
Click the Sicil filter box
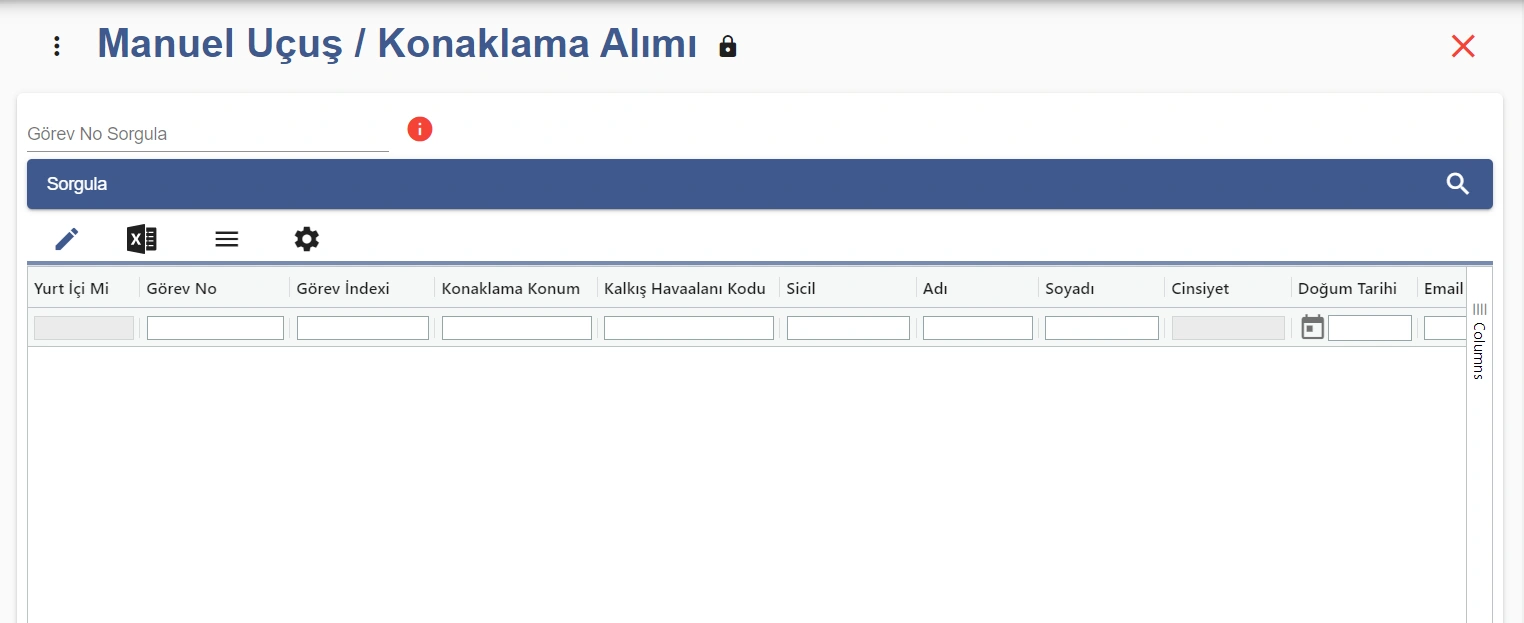tap(848, 328)
